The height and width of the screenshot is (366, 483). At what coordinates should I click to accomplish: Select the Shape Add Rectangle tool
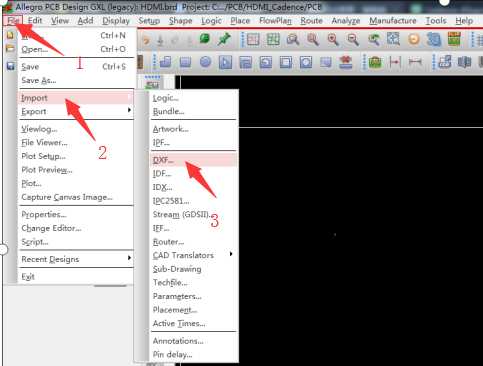[185, 62]
